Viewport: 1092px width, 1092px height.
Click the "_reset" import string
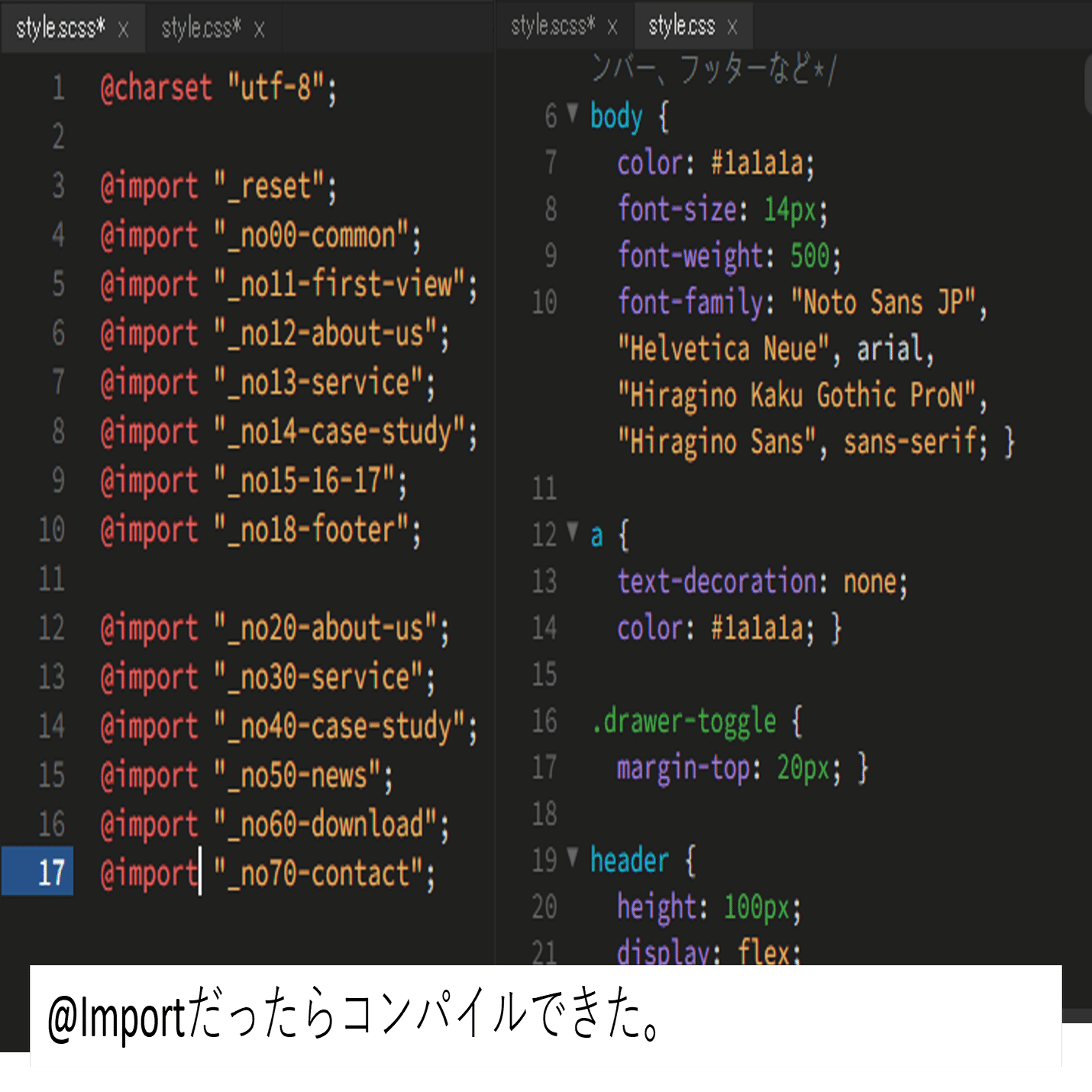point(269,187)
